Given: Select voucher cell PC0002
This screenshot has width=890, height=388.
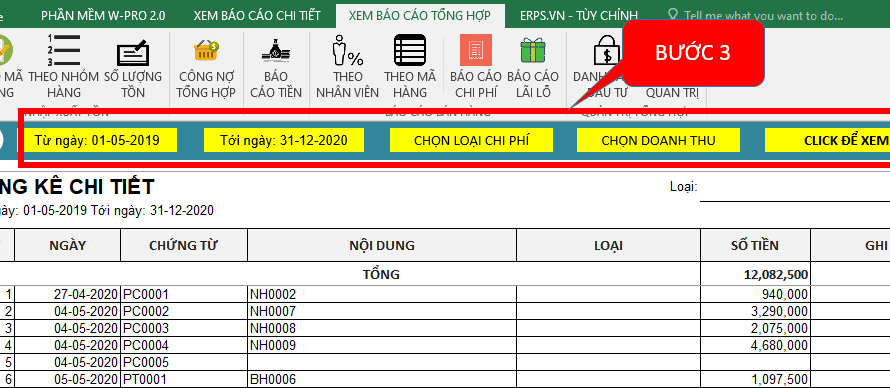Looking at the screenshot, I should coord(184,311).
